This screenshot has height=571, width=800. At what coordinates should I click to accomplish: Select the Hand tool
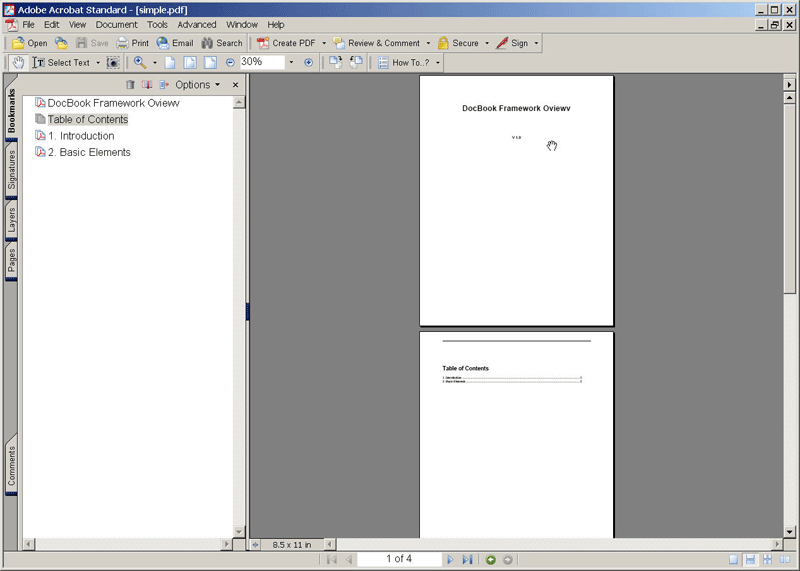point(18,63)
